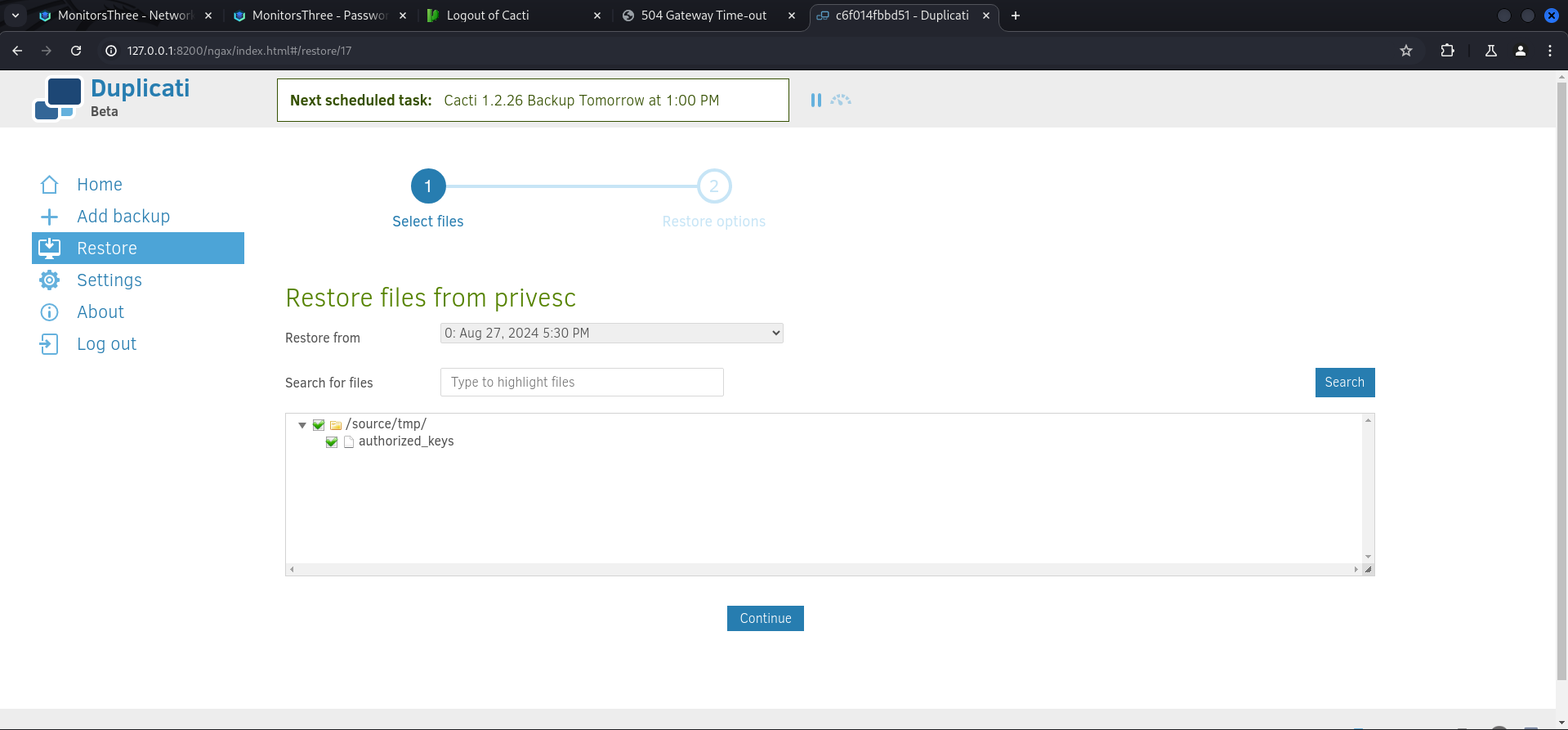1568x730 pixels.
Task: Switch to the 504 Gateway Time-out tab
Action: point(704,16)
